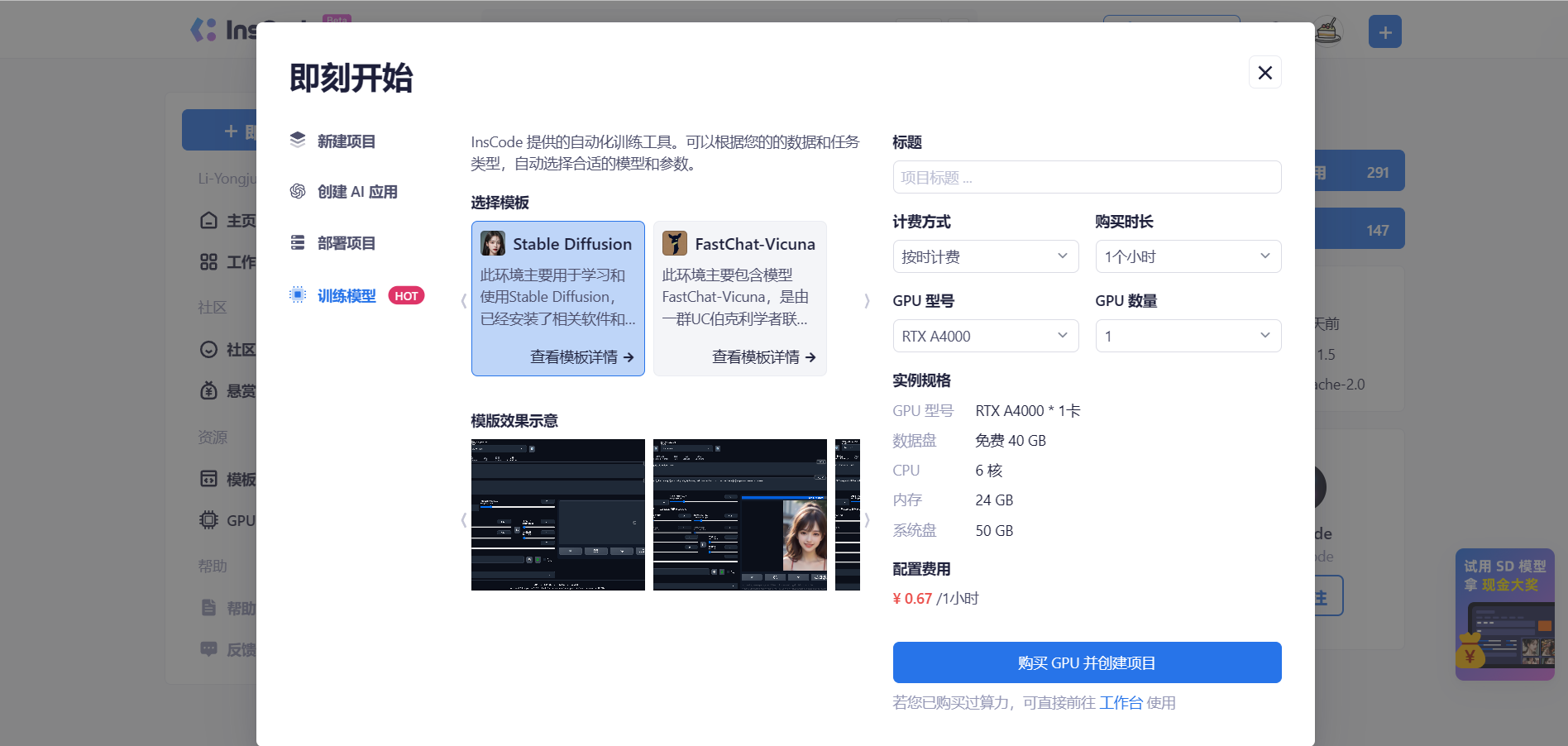Click the 免费 40 GB data disk value
Image resolution: width=1568 pixels, height=746 pixels.
pyautogui.click(x=1011, y=441)
